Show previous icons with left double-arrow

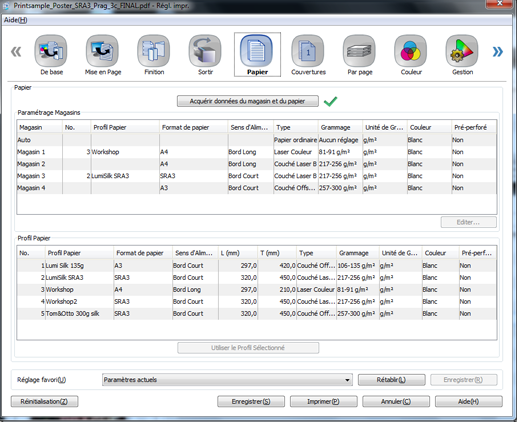[x=16, y=52]
